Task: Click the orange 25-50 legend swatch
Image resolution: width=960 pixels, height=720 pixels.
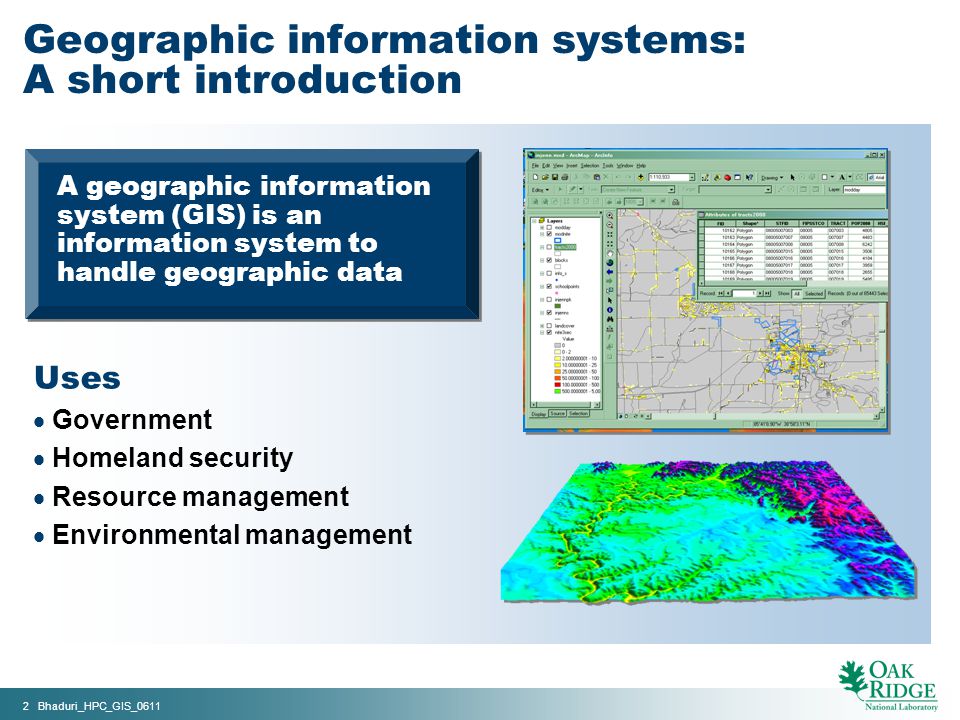Action: tap(557, 371)
